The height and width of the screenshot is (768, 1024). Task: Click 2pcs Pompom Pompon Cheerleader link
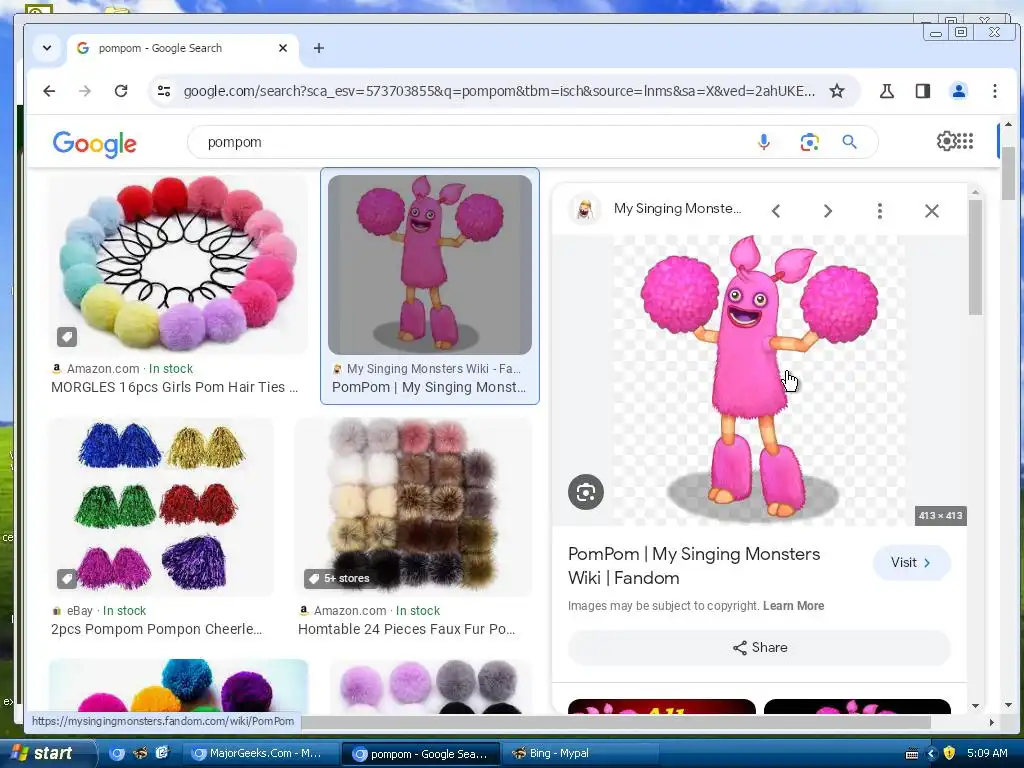click(156, 630)
